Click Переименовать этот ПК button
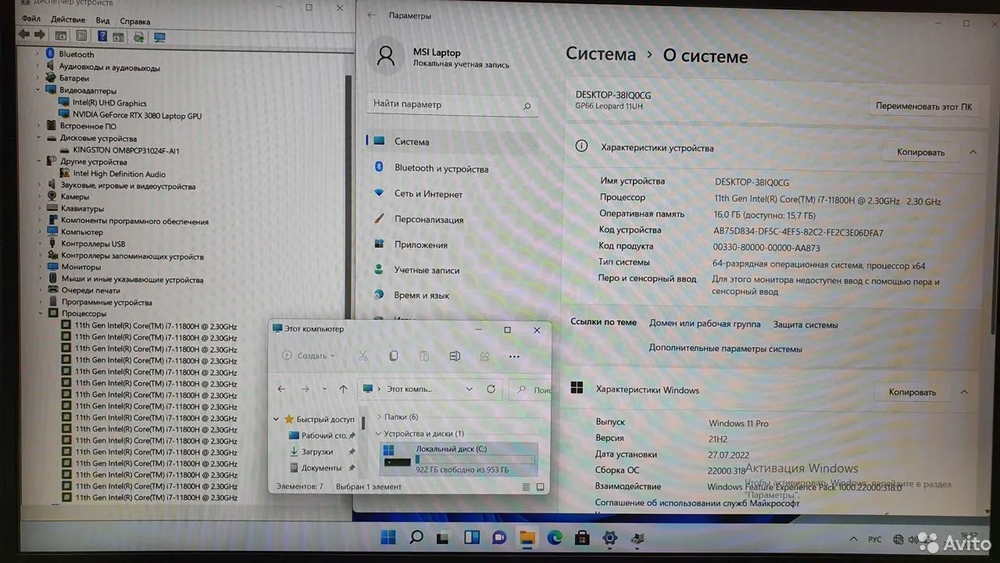Viewport: 1000px width, 563px height. (x=923, y=106)
